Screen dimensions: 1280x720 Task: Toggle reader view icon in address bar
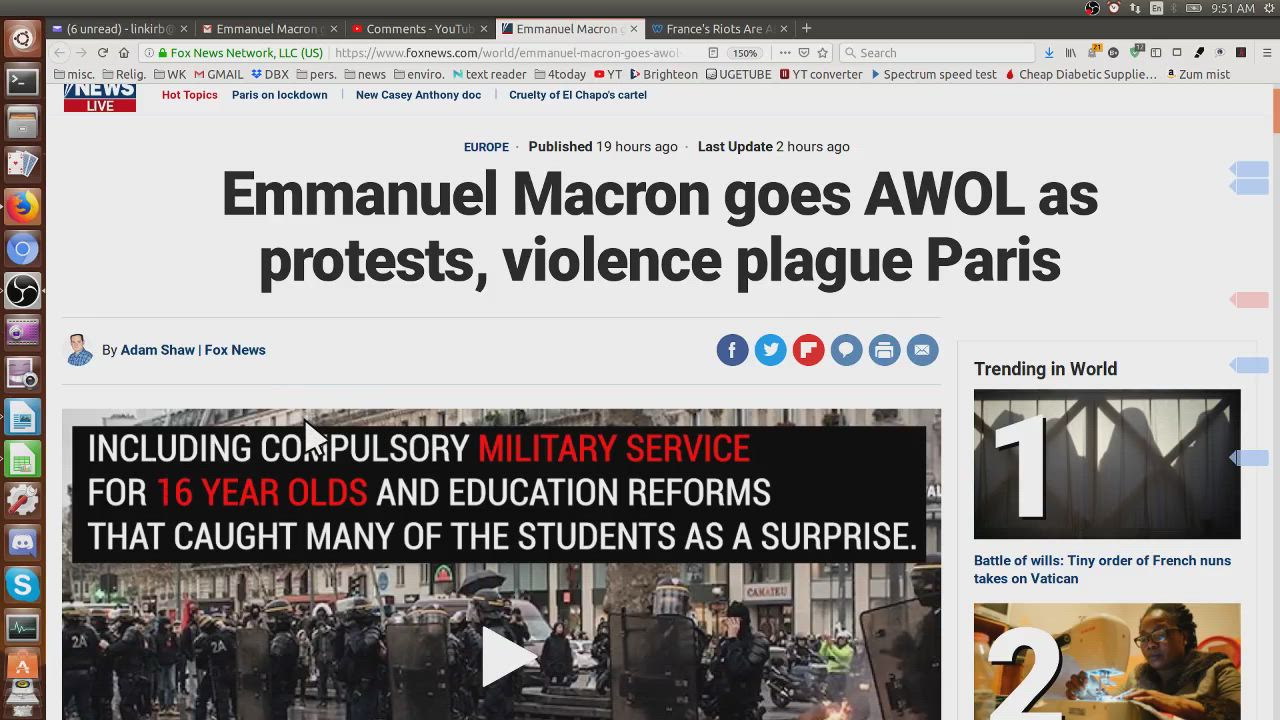point(713,53)
